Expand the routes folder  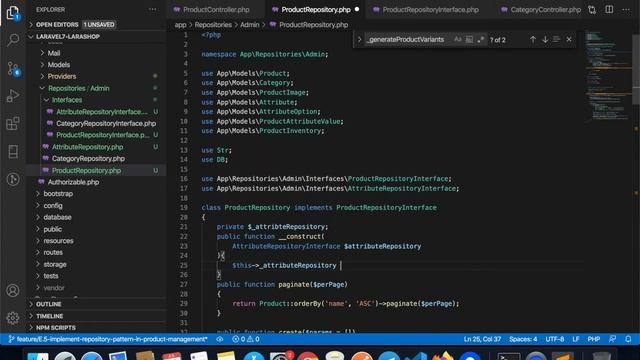53,252
